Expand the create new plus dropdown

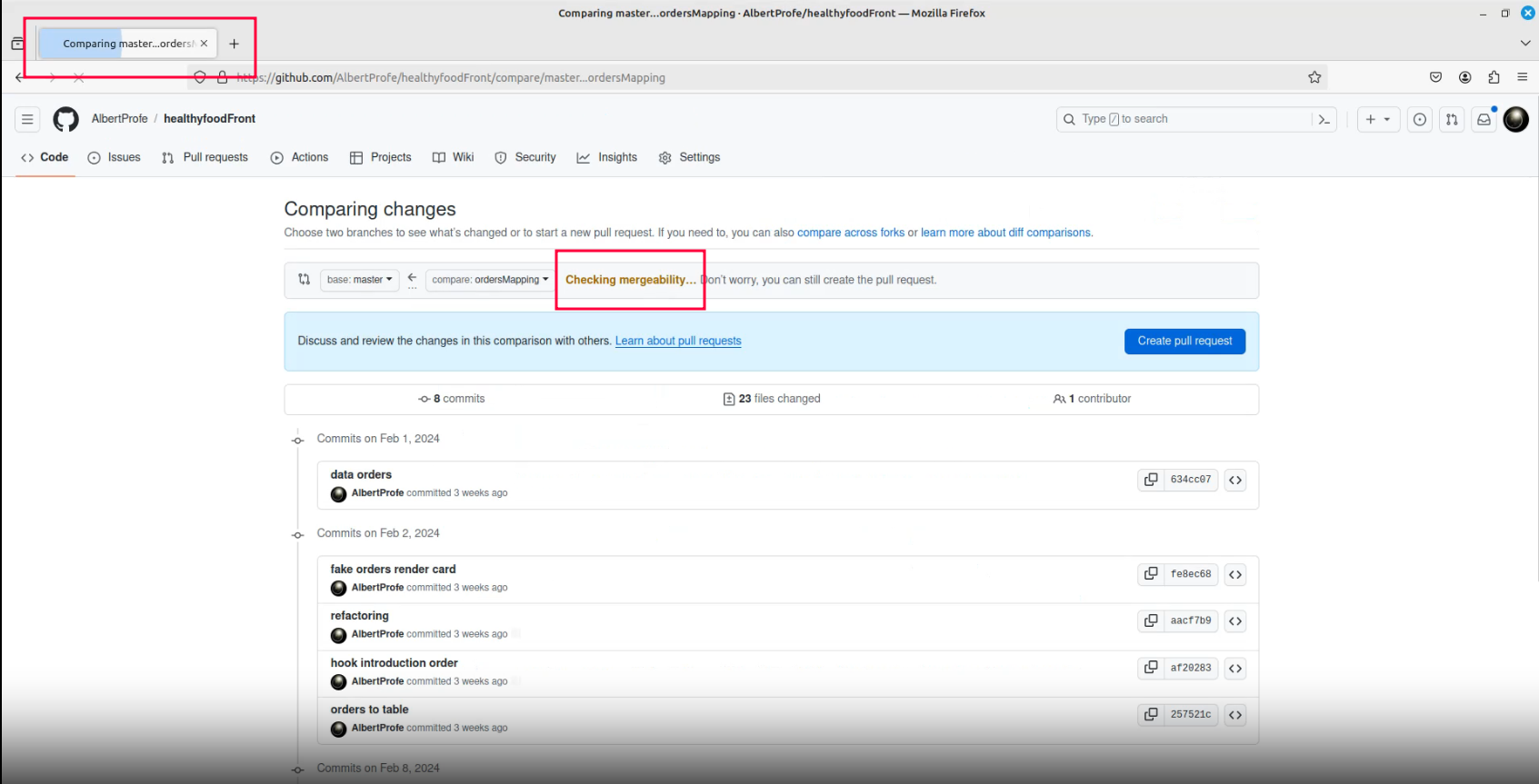tap(1378, 119)
